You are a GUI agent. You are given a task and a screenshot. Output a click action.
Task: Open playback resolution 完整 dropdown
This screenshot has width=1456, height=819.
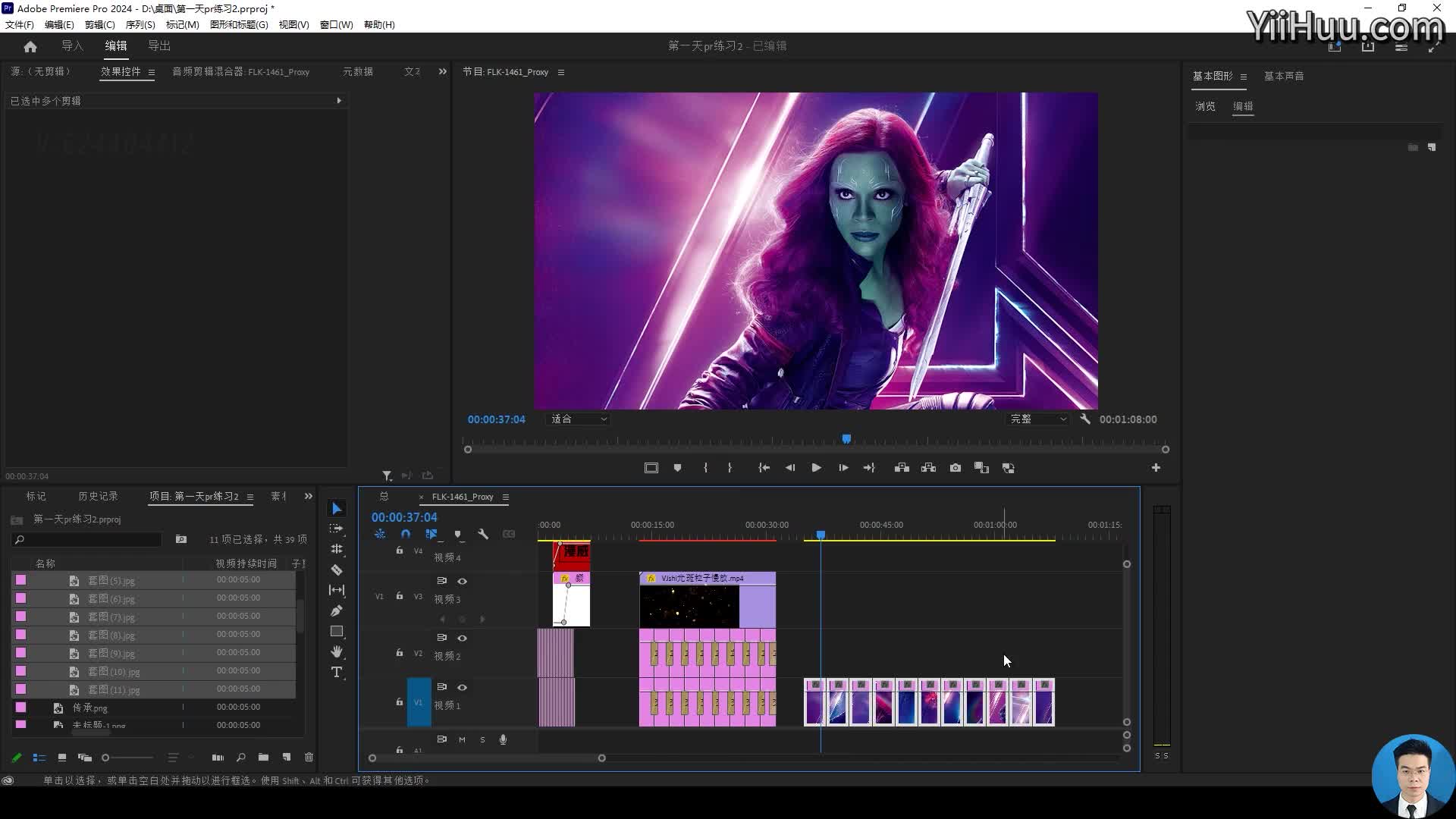pos(1037,419)
